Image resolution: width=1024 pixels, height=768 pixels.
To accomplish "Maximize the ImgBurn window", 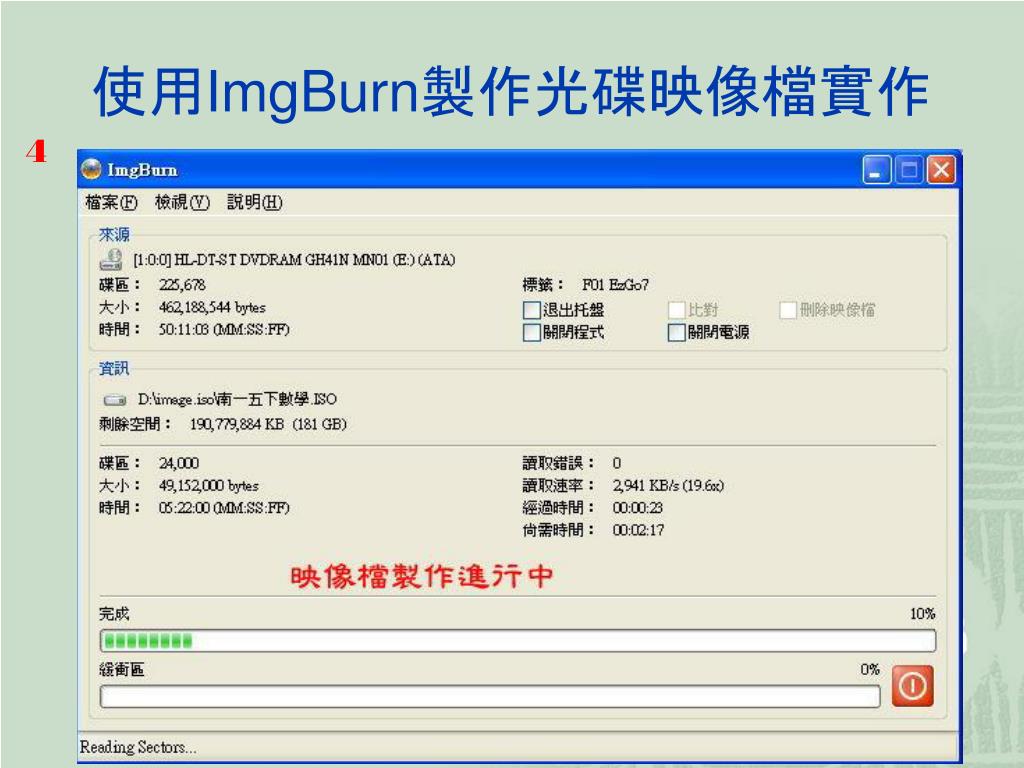I will 908,170.
